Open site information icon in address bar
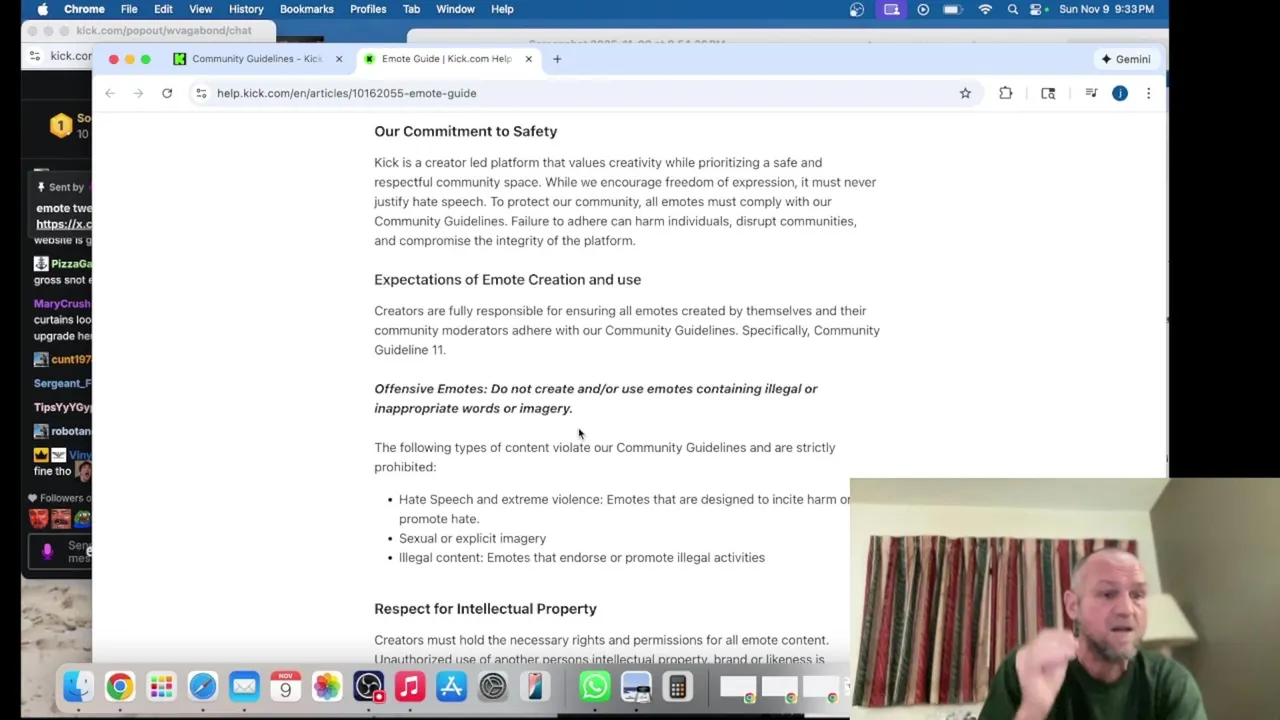The height and width of the screenshot is (720, 1280). pos(201,93)
